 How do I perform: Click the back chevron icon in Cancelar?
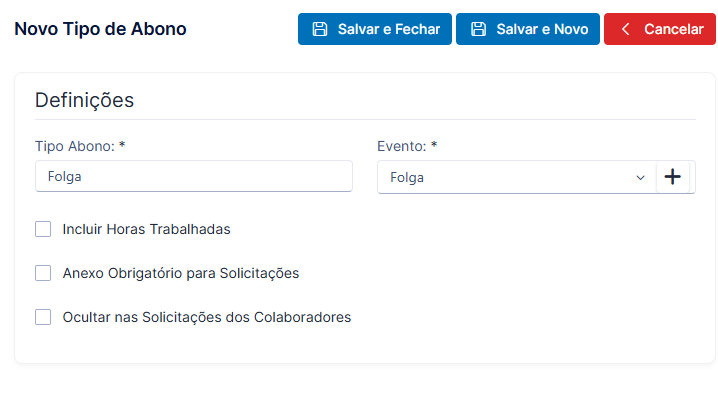pyautogui.click(x=626, y=29)
